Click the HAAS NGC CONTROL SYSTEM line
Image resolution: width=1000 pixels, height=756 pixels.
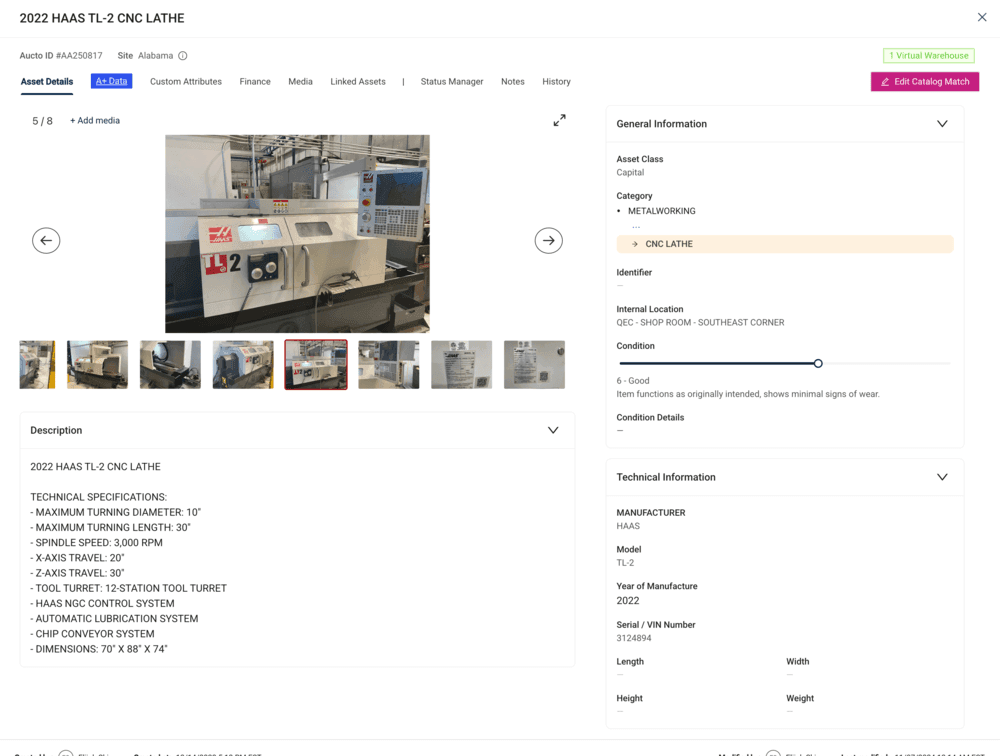(x=102, y=604)
